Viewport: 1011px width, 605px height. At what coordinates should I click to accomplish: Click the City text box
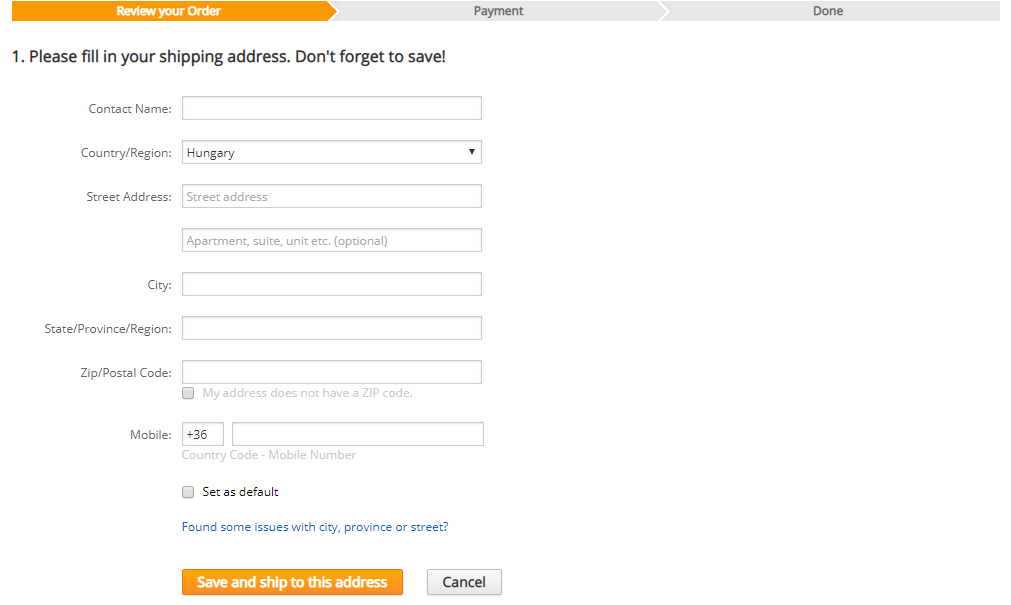[x=331, y=284]
